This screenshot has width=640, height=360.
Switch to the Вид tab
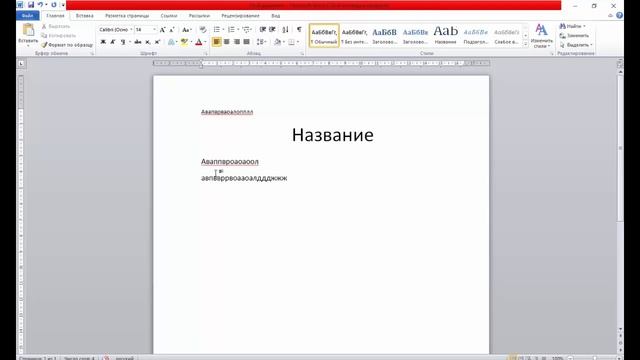click(276, 16)
